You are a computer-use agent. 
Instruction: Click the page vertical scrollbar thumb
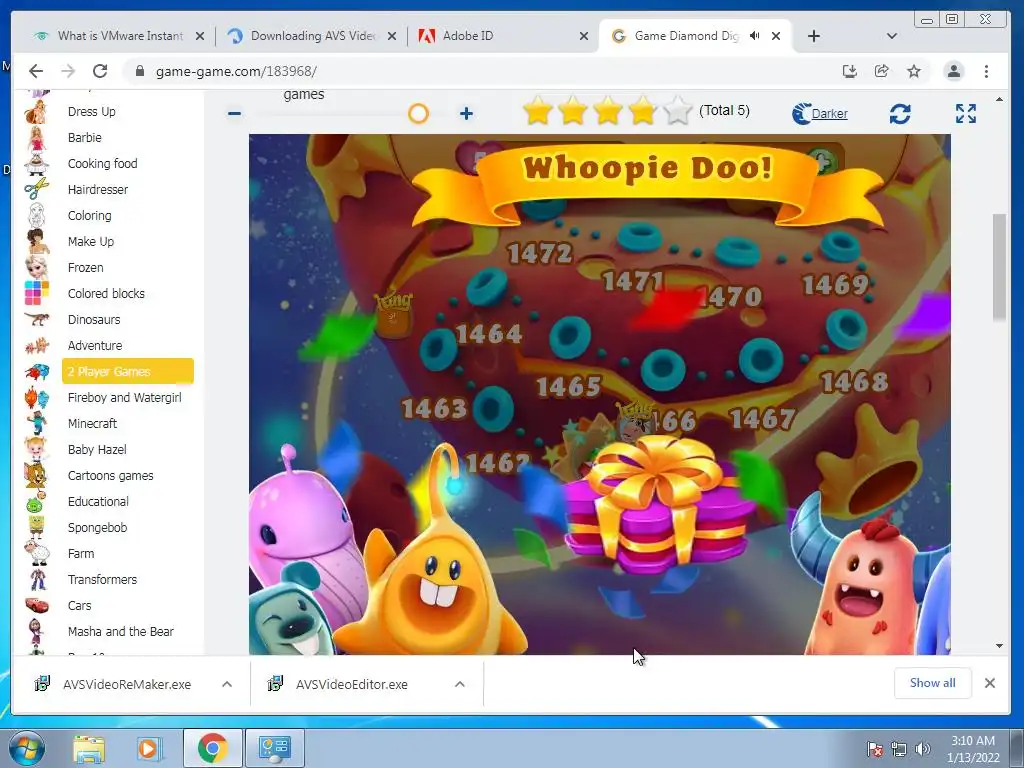(999, 266)
